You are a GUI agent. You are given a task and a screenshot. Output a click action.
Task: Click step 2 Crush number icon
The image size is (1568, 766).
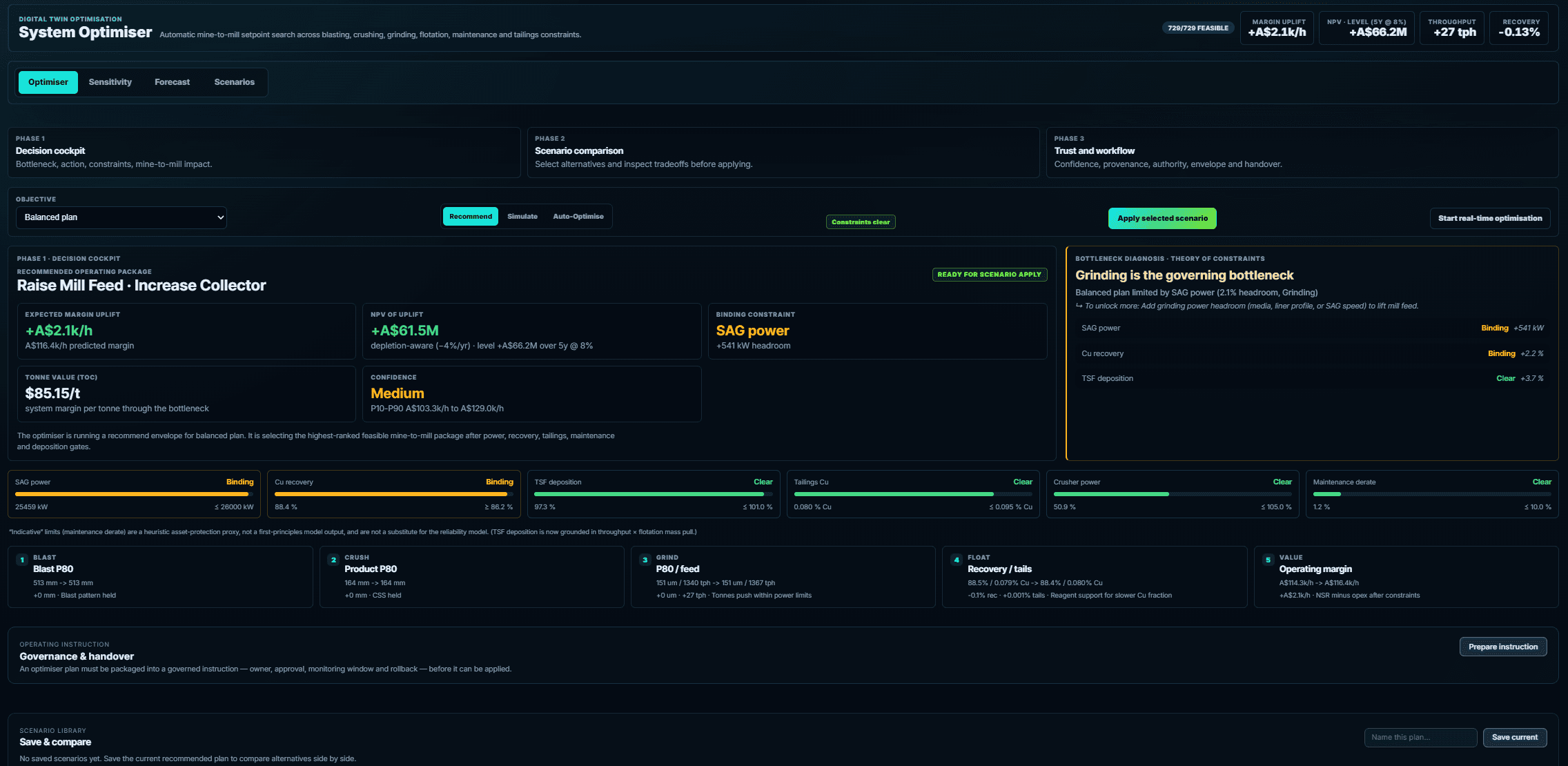(333, 560)
